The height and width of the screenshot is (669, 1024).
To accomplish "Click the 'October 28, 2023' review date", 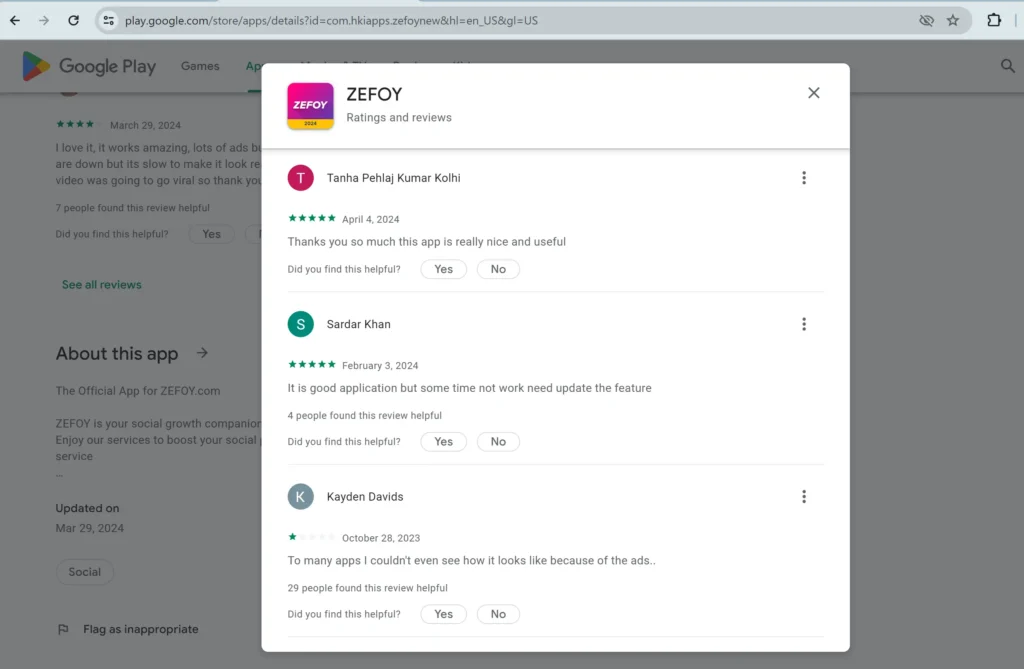I will coord(381,538).
